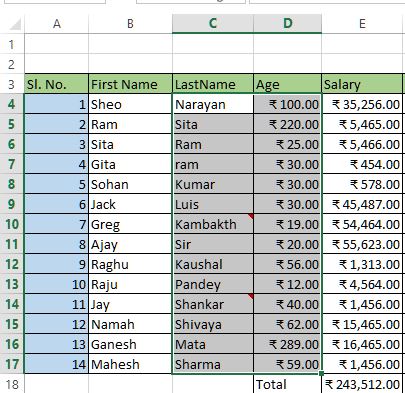
Task: Select the age cell '₹ 289.00'
Action: click(x=288, y=344)
